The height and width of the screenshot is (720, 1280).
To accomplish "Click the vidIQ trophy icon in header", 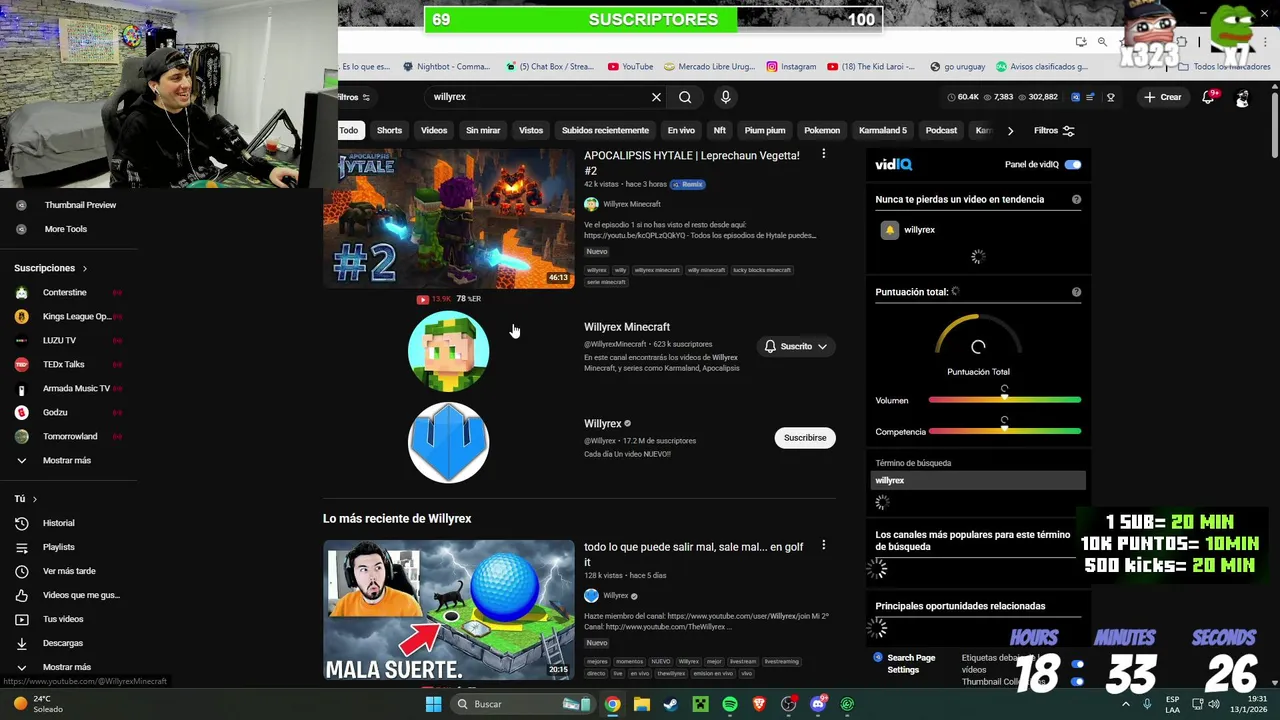I will tap(1110, 97).
